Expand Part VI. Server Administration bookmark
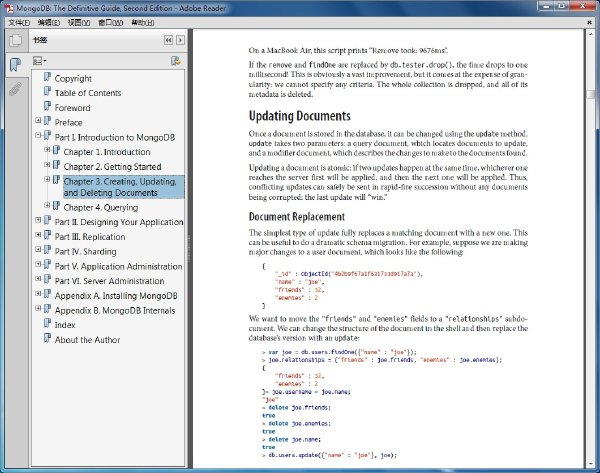This screenshot has height=473, width=600. point(38,279)
